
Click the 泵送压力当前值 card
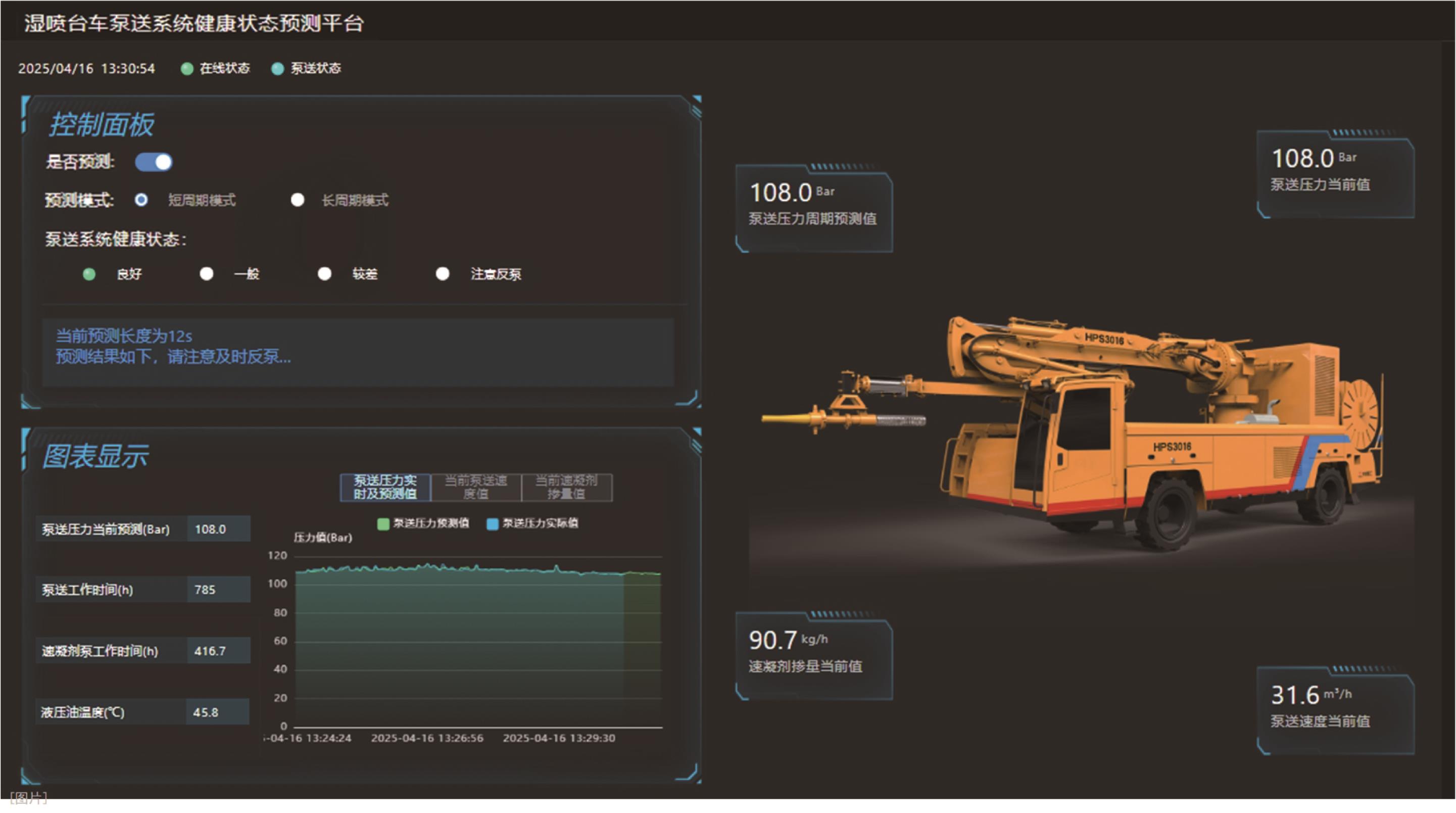click(1335, 174)
